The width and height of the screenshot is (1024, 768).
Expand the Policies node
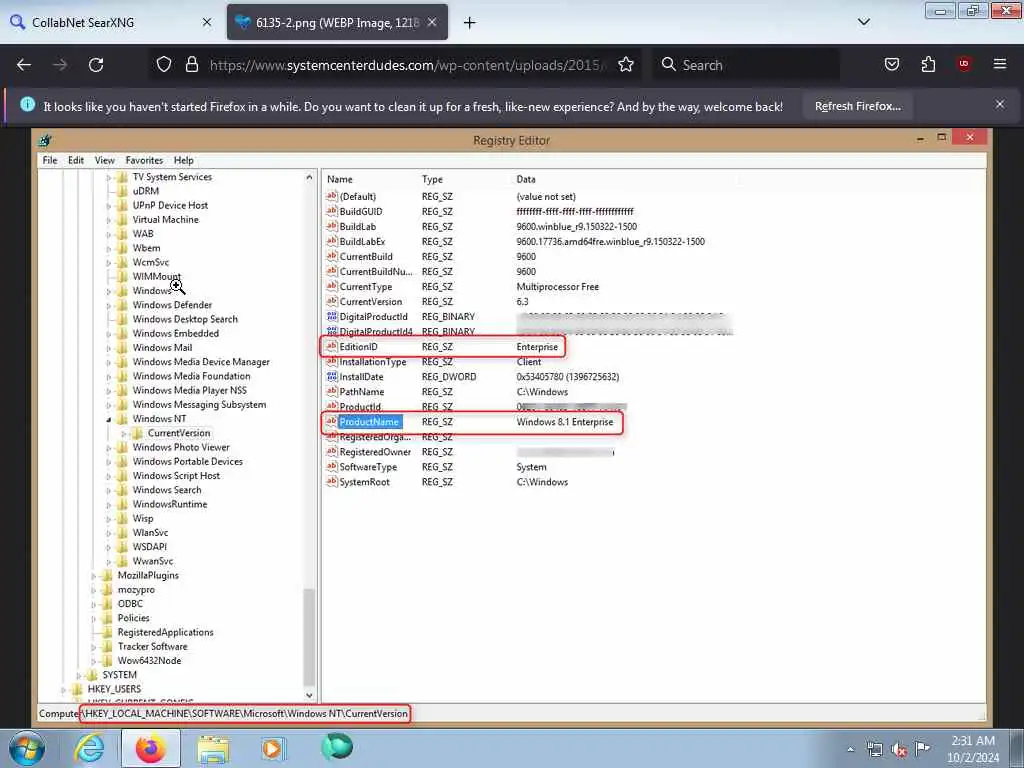[93, 618]
